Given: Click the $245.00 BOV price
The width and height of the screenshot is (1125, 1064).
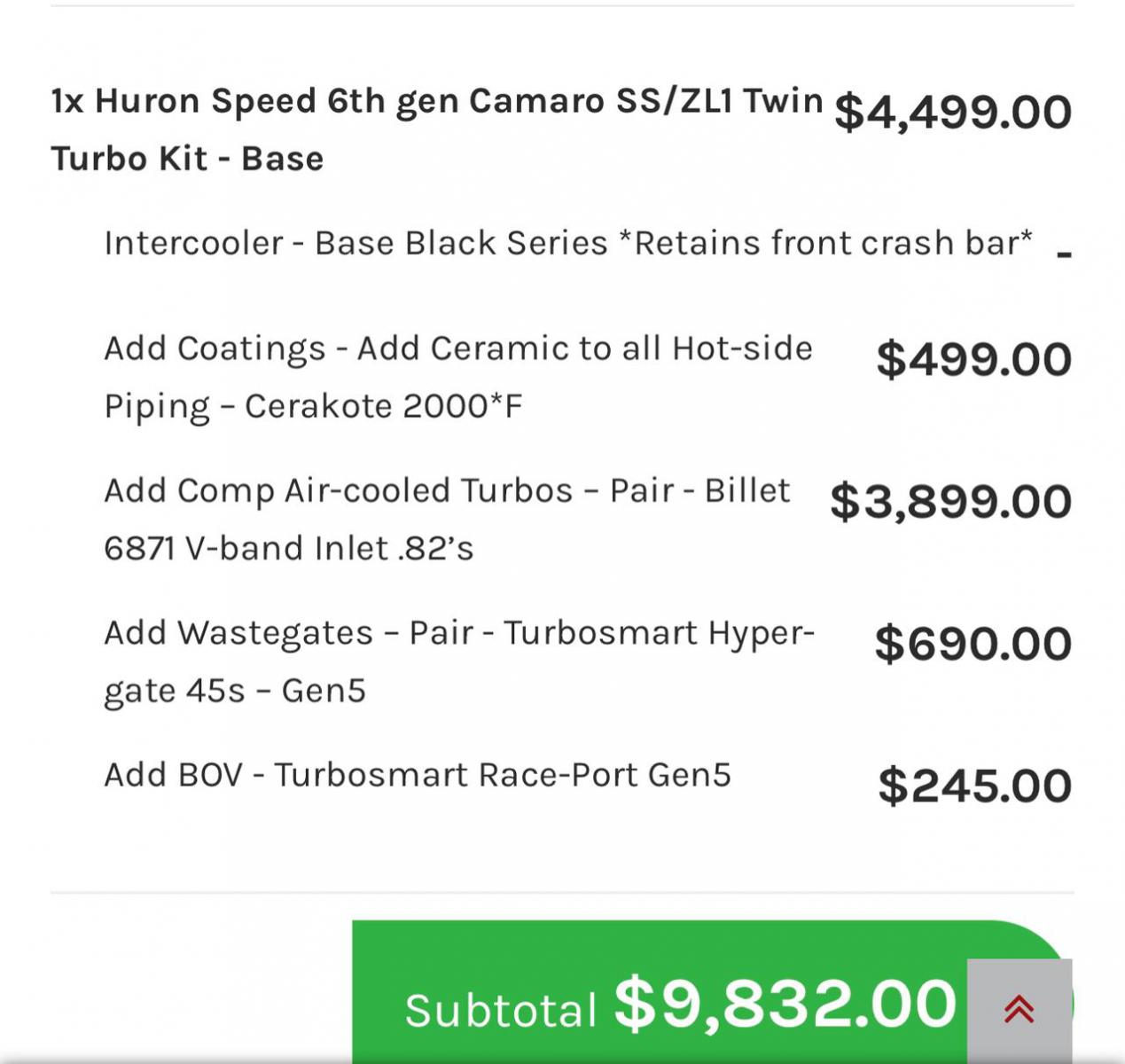Looking at the screenshot, I should (974, 786).
